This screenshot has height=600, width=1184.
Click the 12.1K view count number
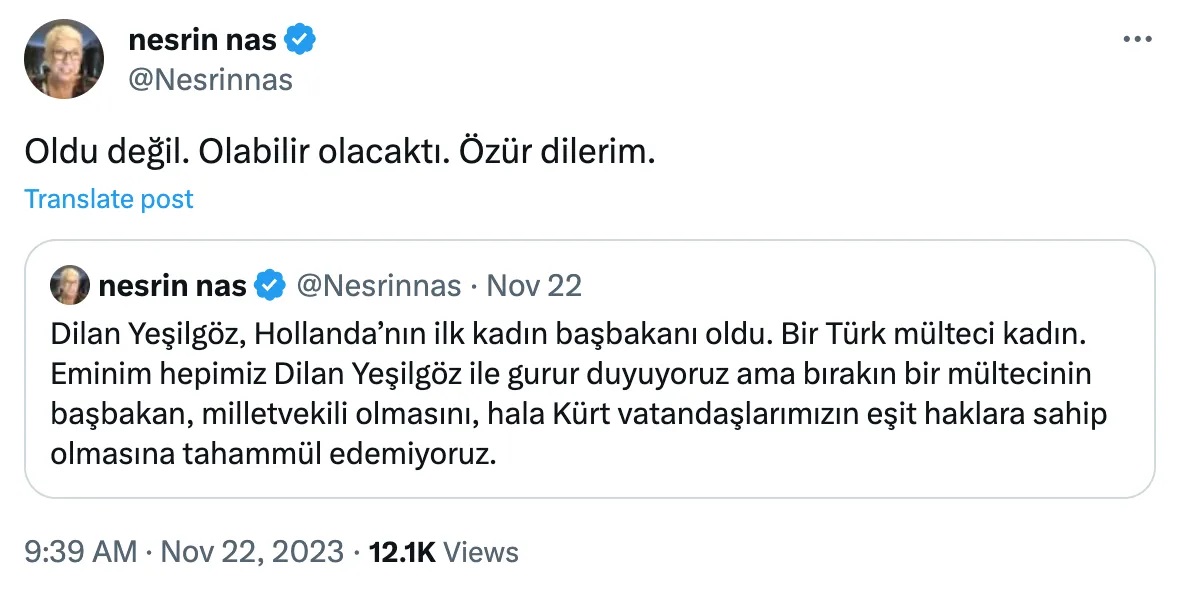coord(402,552)
